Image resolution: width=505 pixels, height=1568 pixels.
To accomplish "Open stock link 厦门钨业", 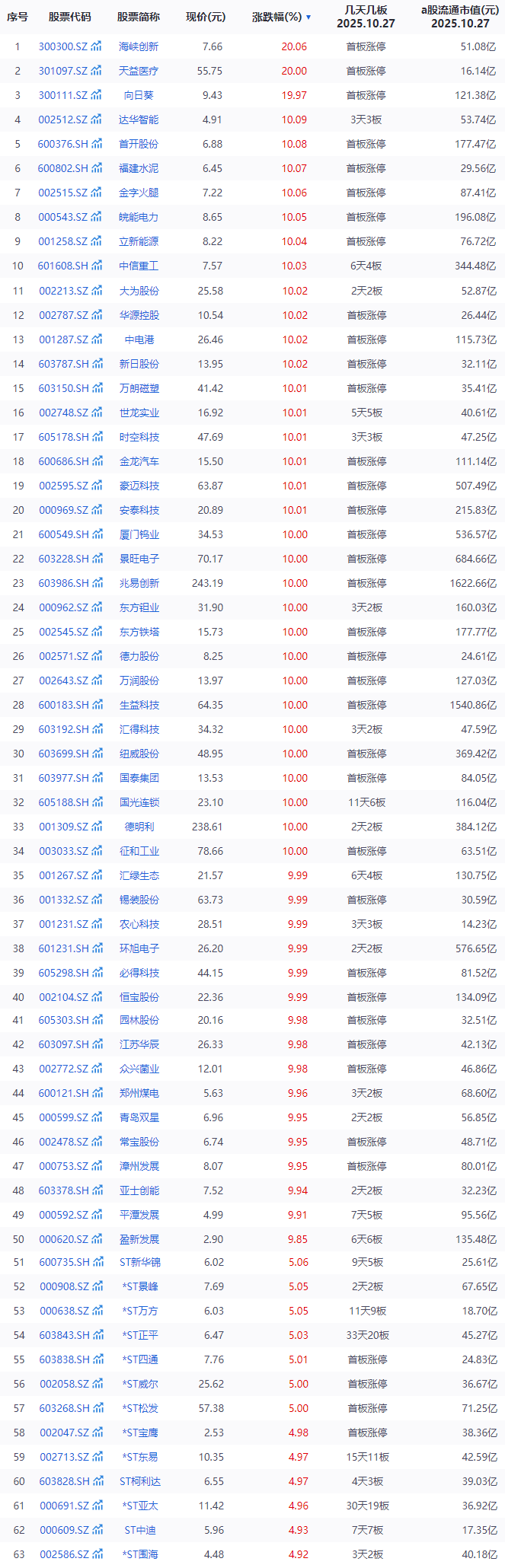I will 139,534.
